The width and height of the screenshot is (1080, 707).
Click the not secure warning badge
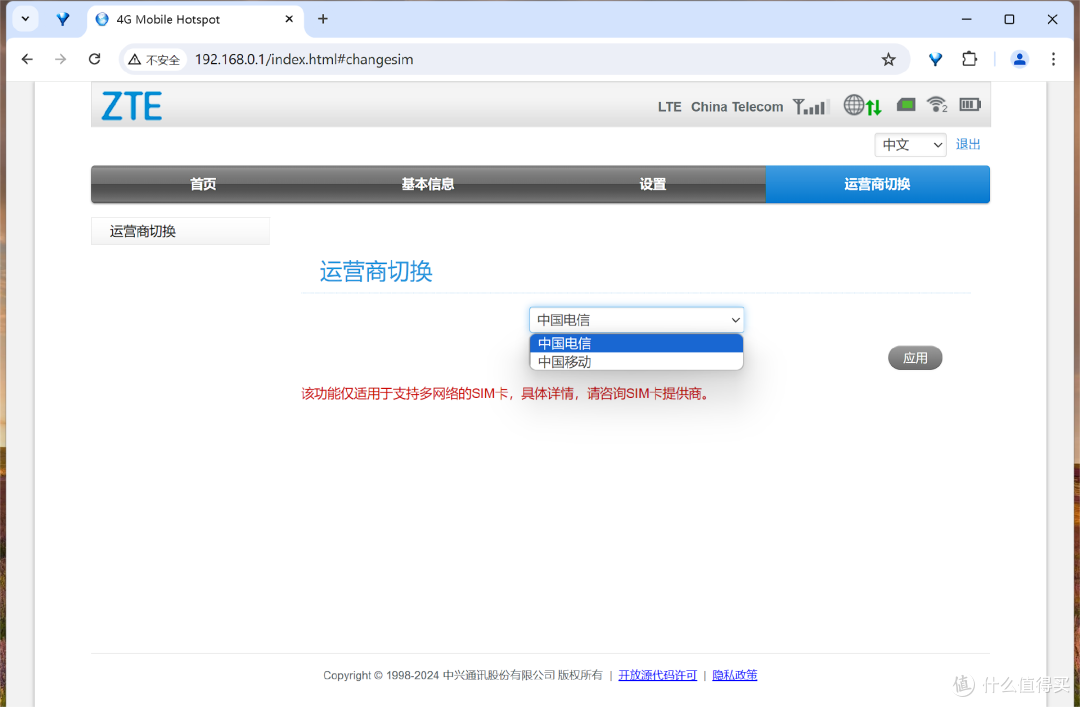[x=154, y=60]
